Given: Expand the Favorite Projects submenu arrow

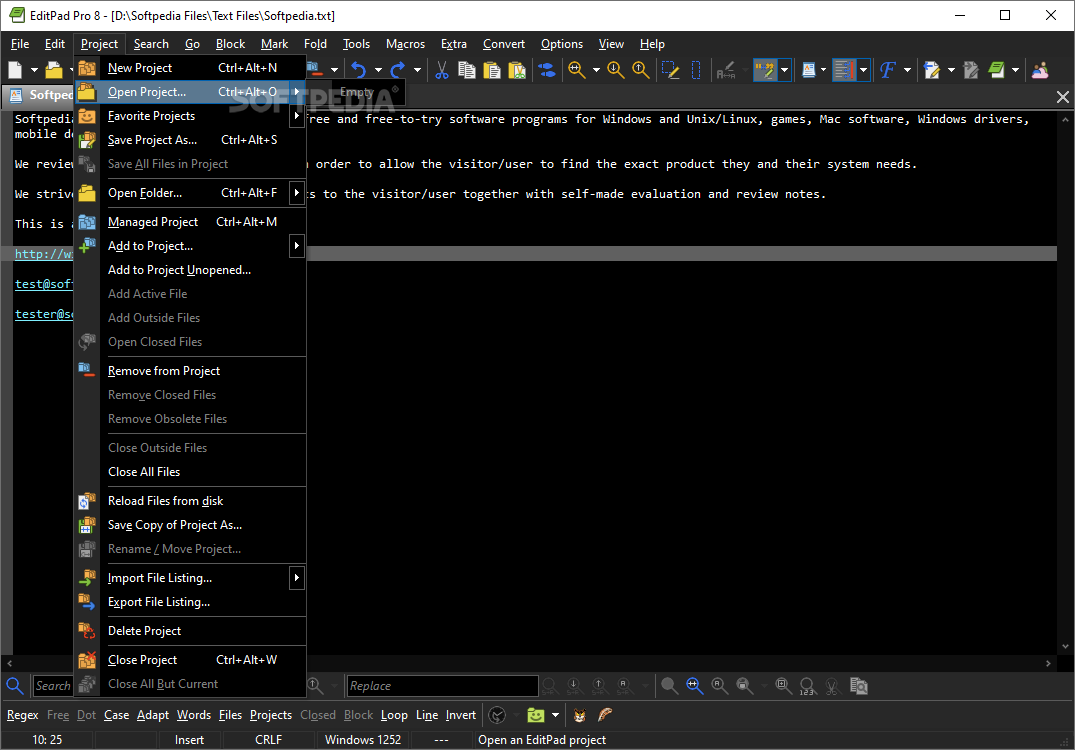Looking at the screenshot, I should 296,116.
